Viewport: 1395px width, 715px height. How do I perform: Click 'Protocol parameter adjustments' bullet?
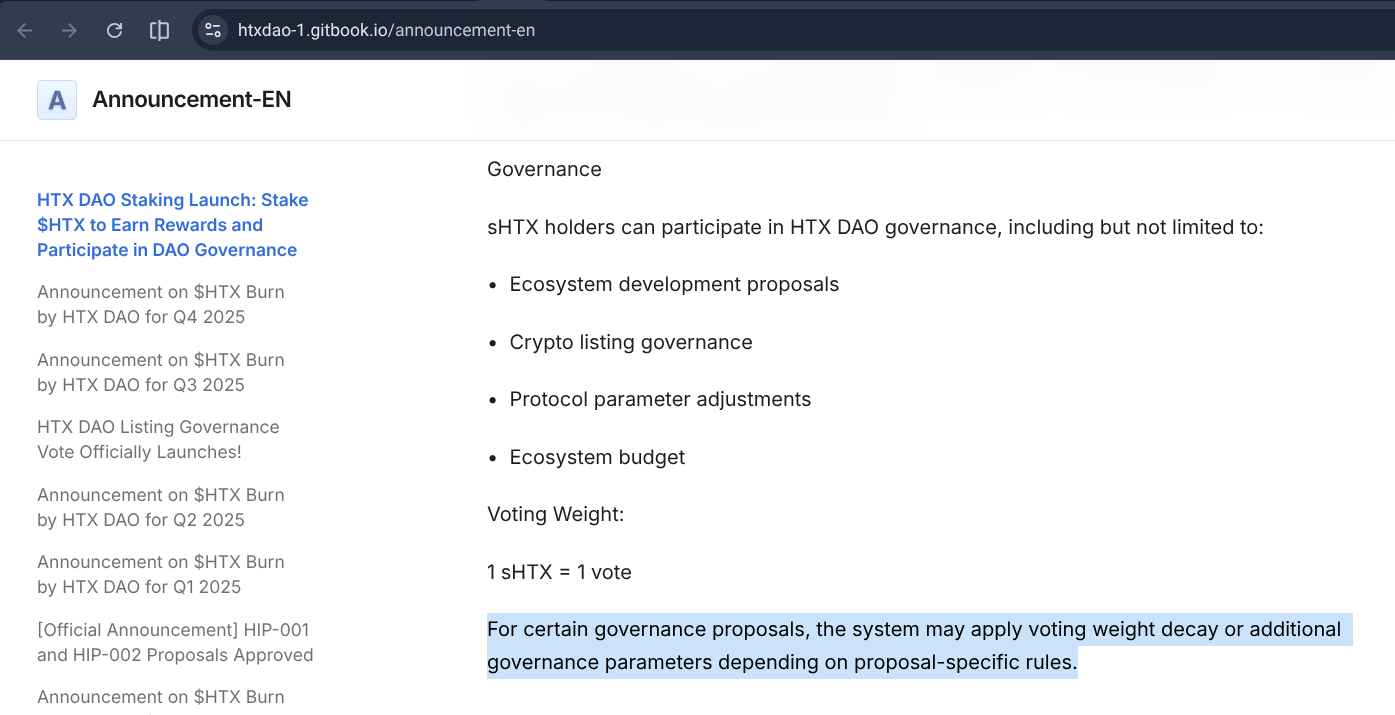(660, 399)
